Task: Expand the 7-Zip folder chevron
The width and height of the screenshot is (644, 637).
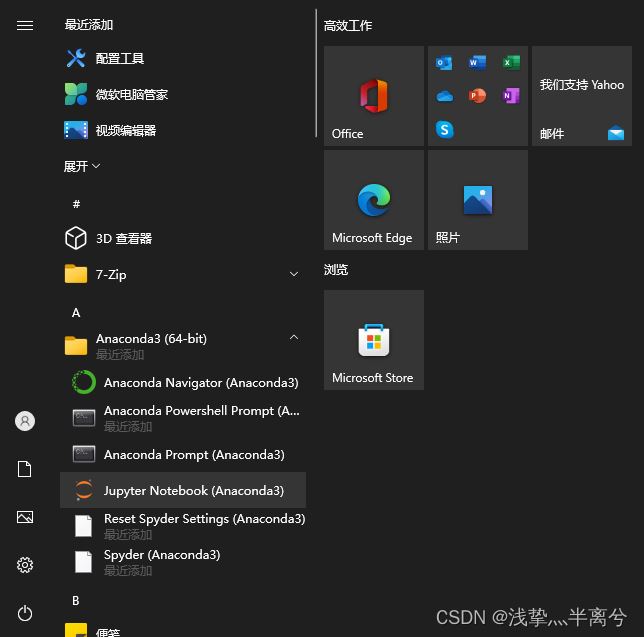Action: click(x=294, y=274)
